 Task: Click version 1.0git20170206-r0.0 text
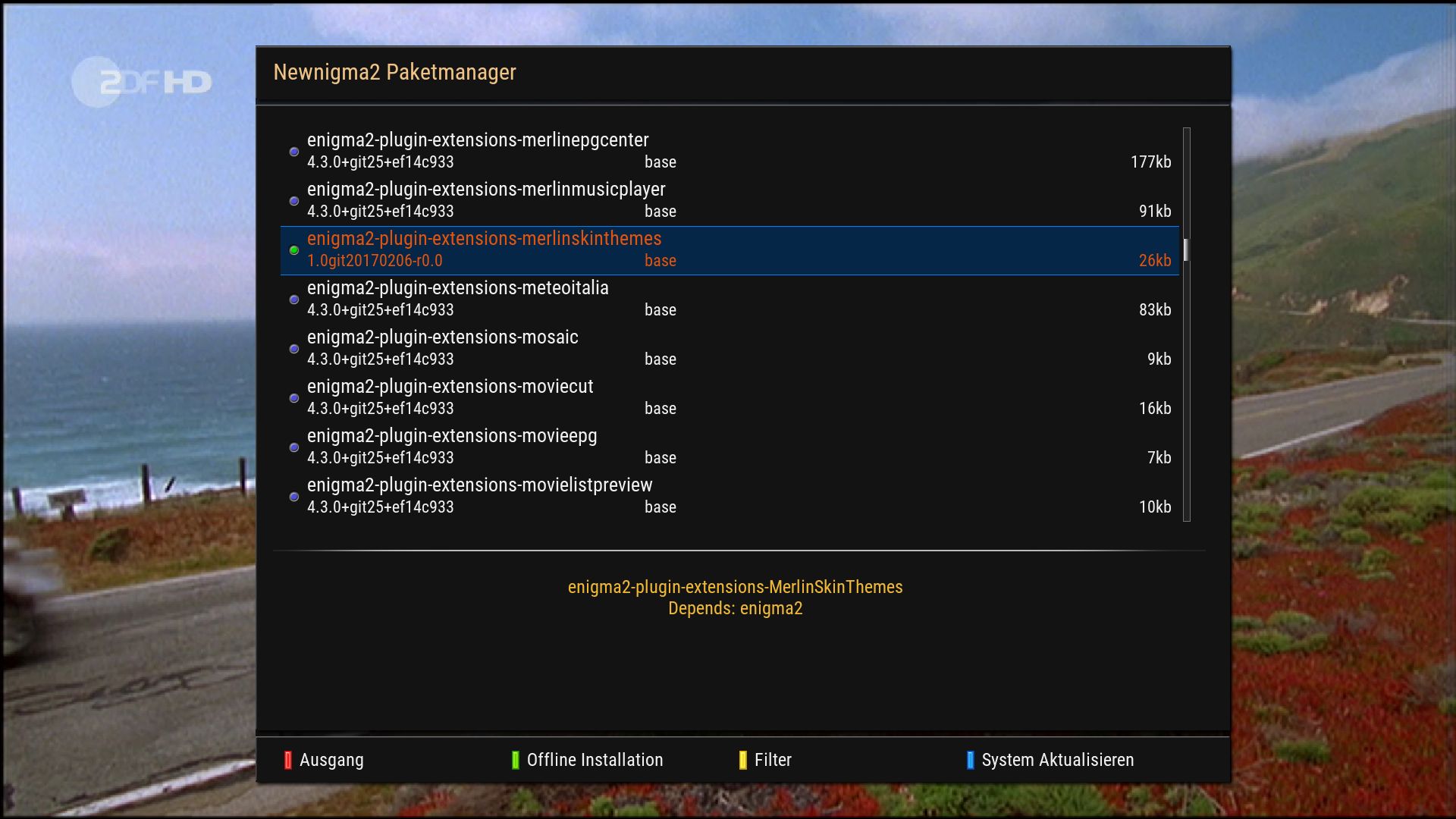tap(375, 261)
